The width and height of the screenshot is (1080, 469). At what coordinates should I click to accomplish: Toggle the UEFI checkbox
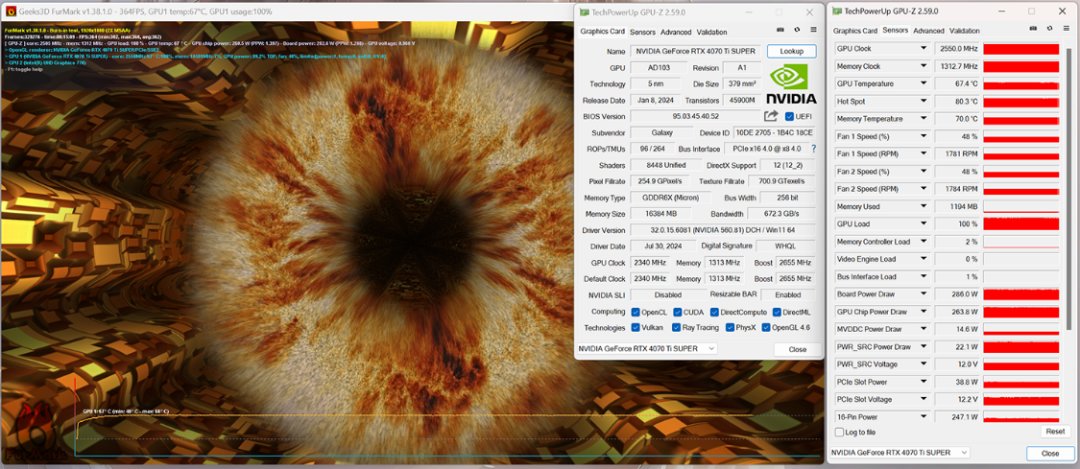(790, 116)
